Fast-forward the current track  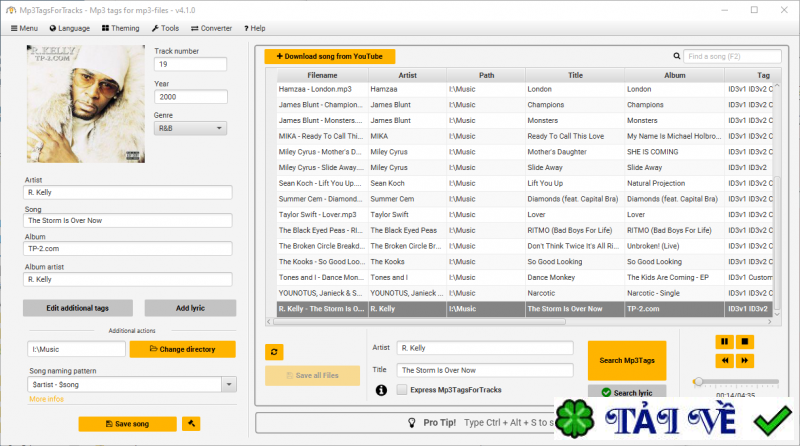click(x=745, y=359)
